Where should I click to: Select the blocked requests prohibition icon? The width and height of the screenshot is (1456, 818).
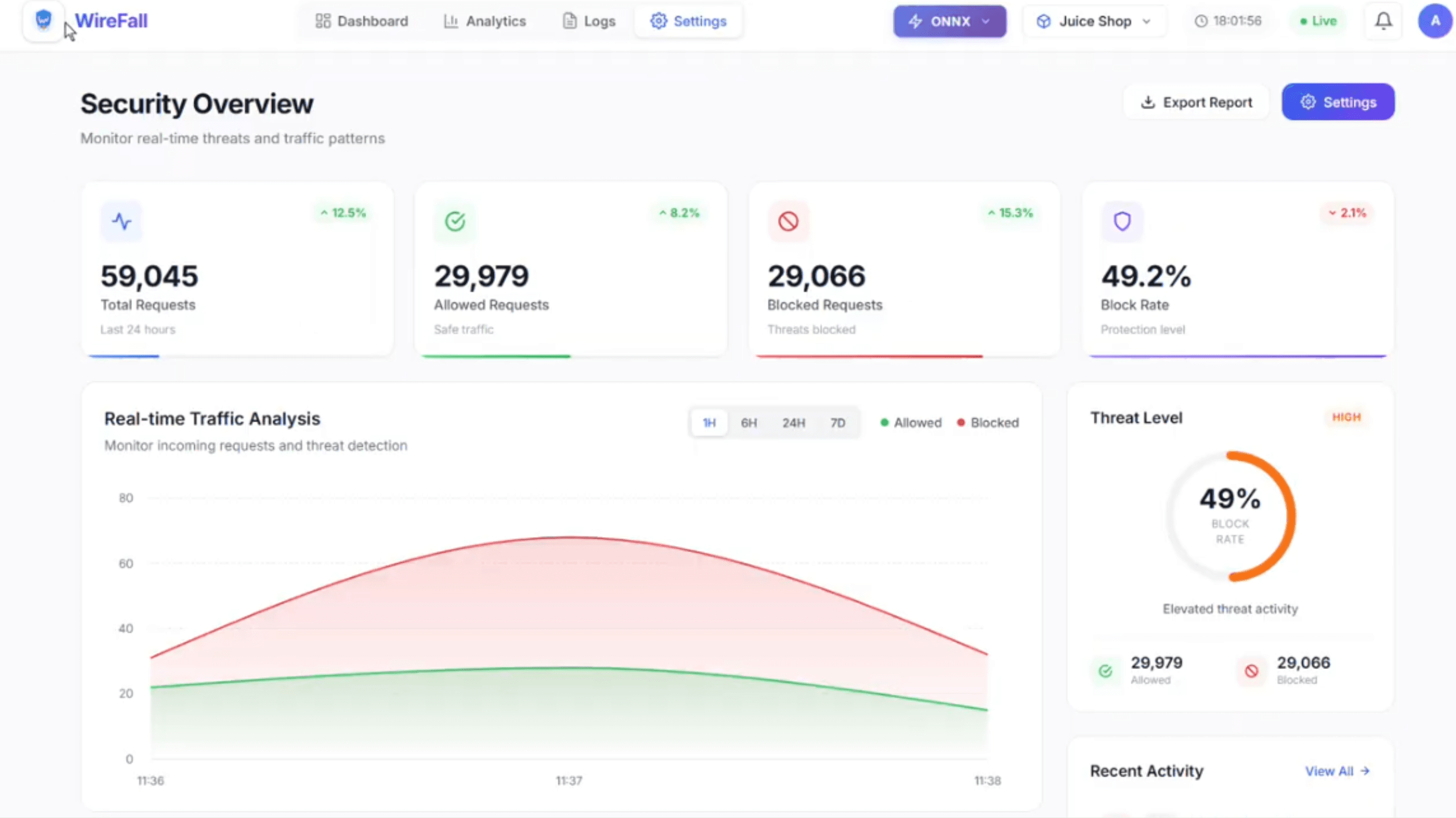(789, 222)
